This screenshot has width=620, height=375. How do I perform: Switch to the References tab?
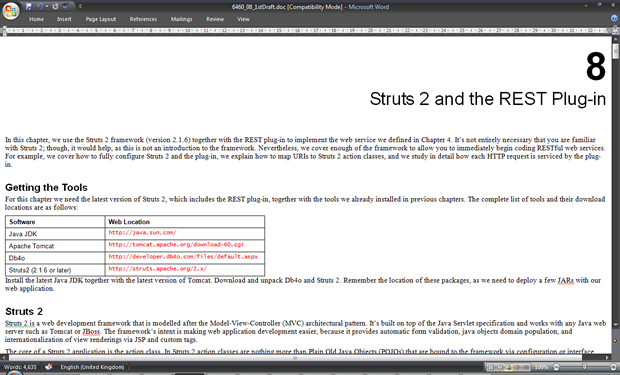point(143,19)
